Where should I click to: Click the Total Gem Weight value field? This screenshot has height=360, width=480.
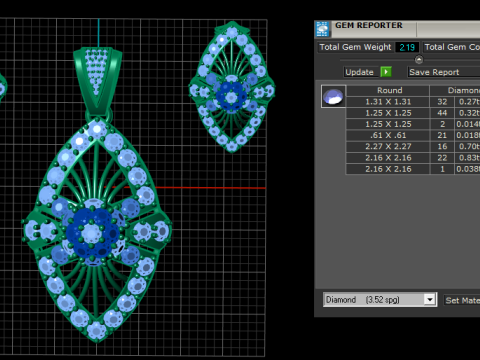click(407, 47)
